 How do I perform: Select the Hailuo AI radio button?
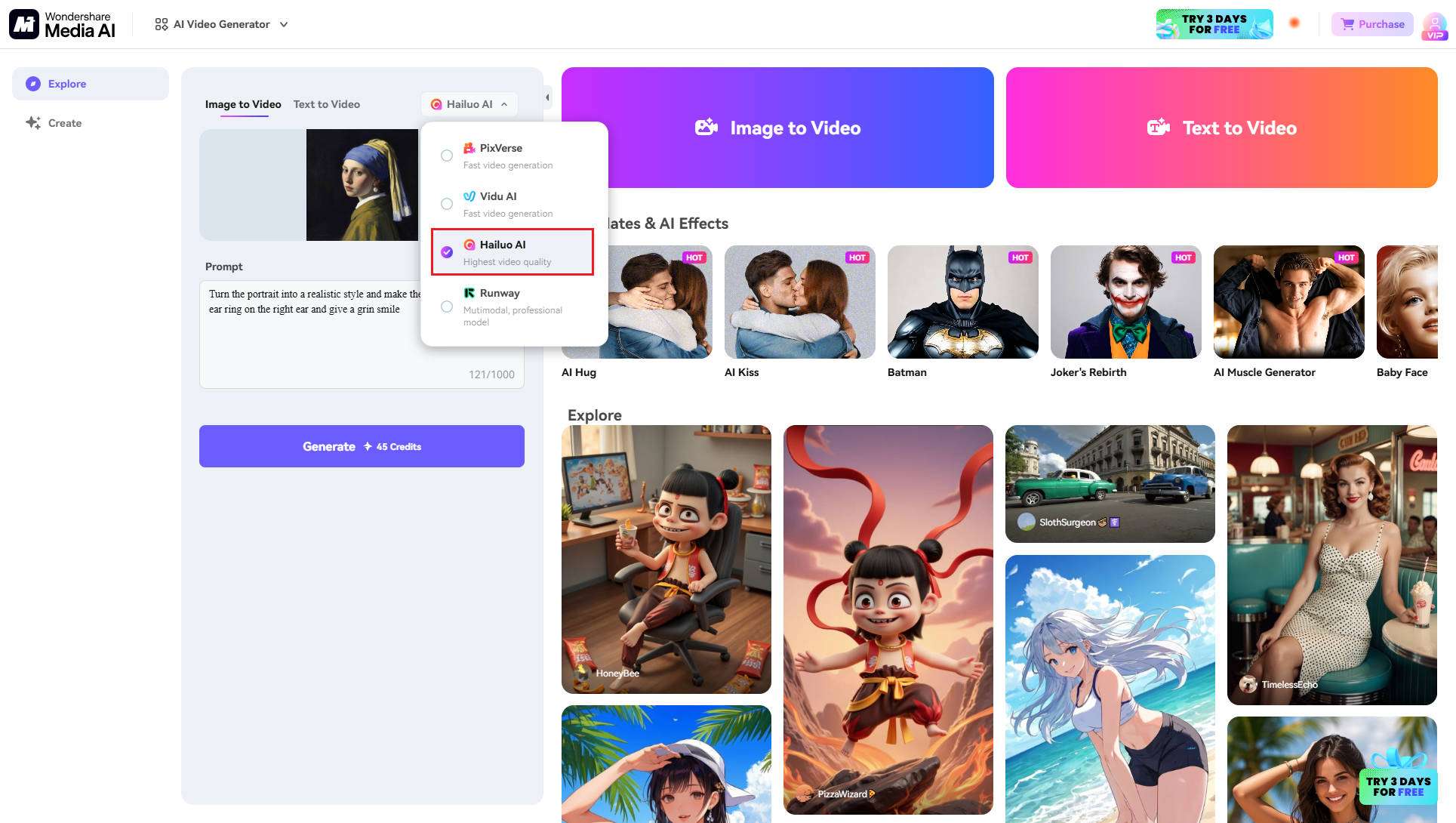click(x=447, y=252)
